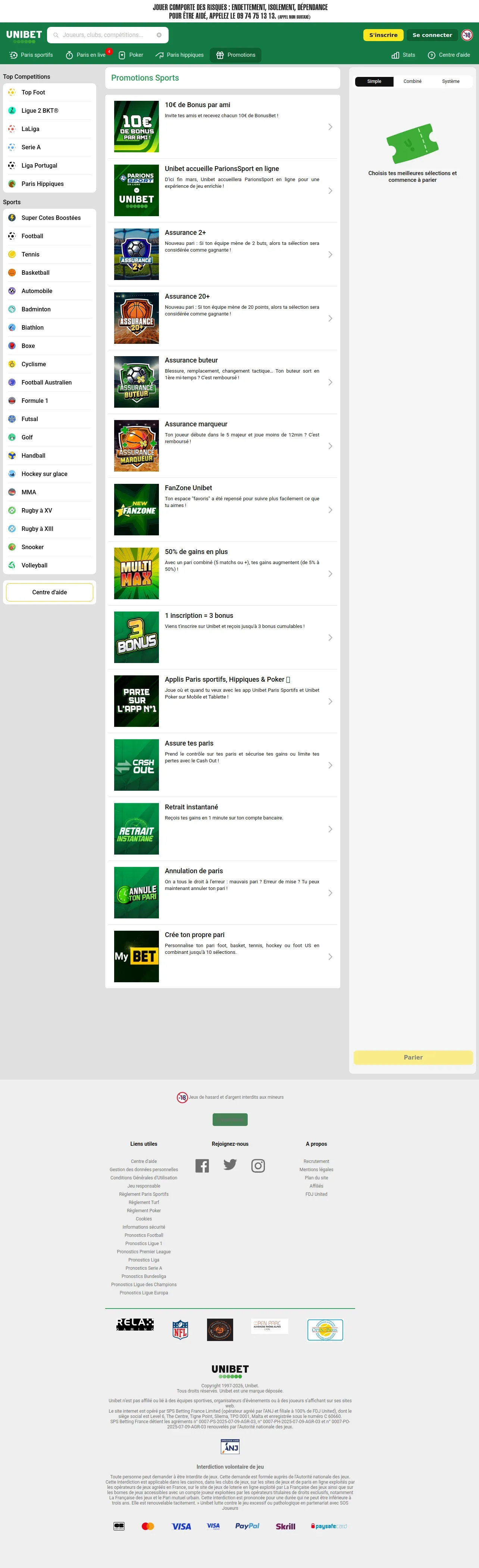Expand the Retrait instantané chevron
Image resolution: width=479 pixels, height=1568 pixels.
(330, 829)
